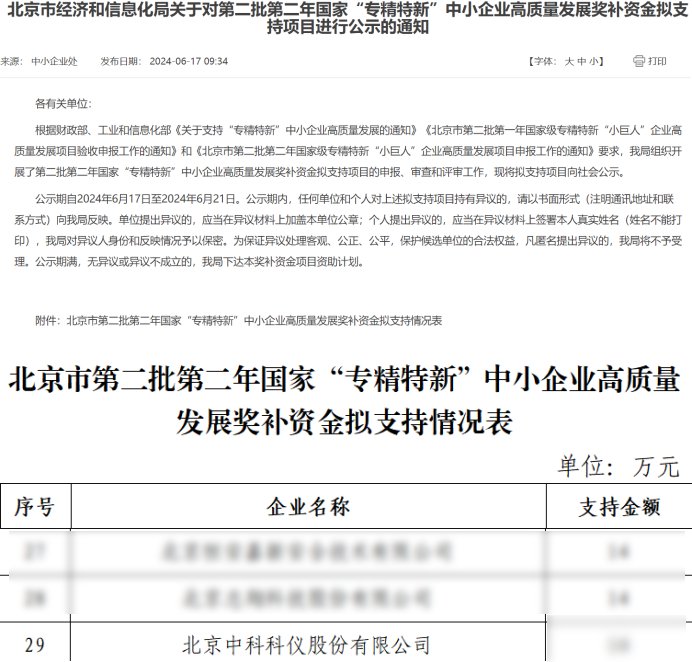Click company name 北京中科科仪股份有限公司
692x662 pixels.
(x=308, y=644)
